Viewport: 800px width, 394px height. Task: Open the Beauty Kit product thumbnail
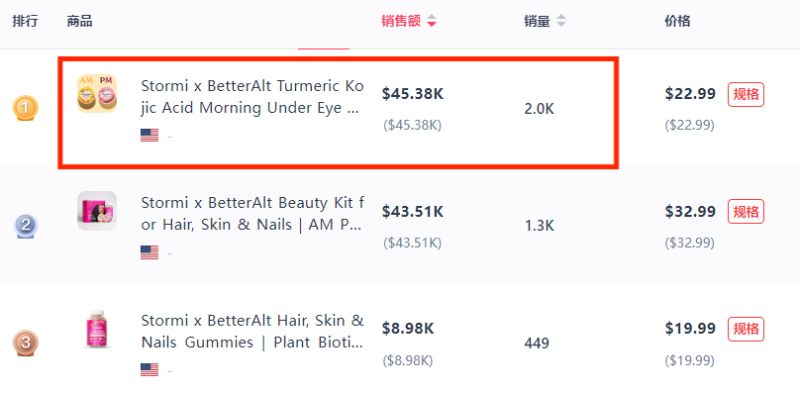[97, 211]
